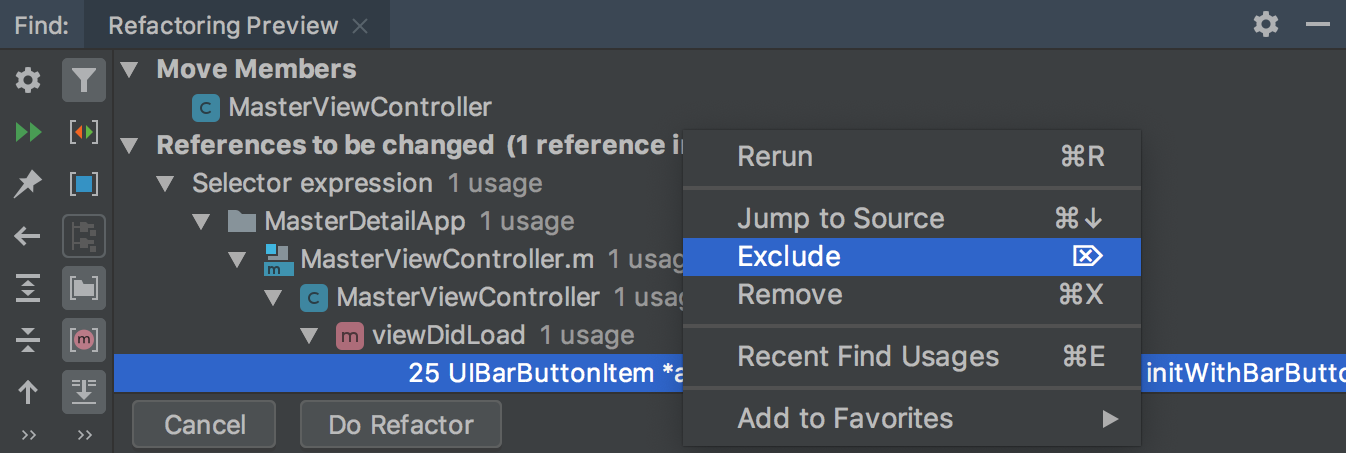
Task: Toggle the filter funnel button
Action: (x=84, y=80)
